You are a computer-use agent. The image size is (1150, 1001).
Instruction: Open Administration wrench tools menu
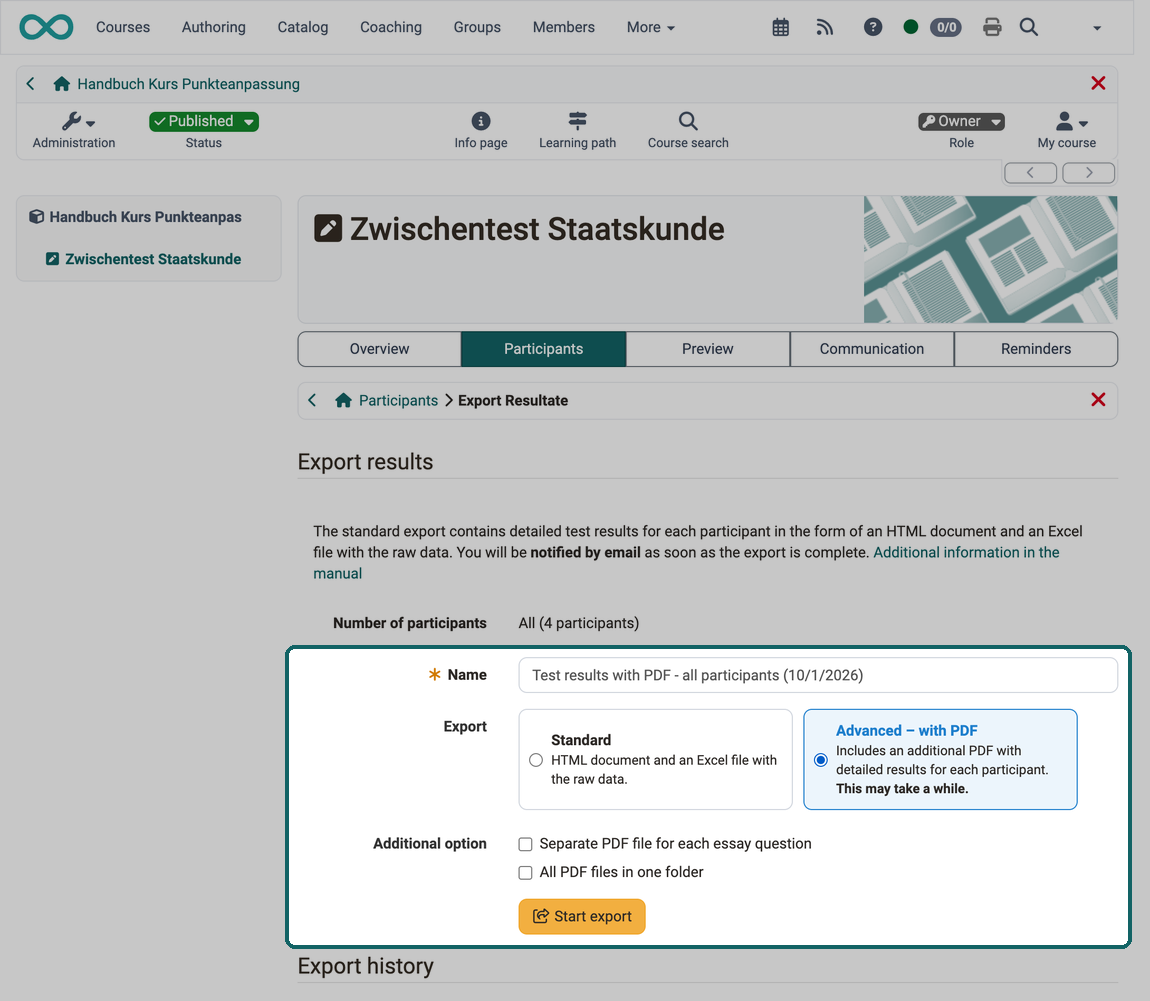(x=73, y=131)
